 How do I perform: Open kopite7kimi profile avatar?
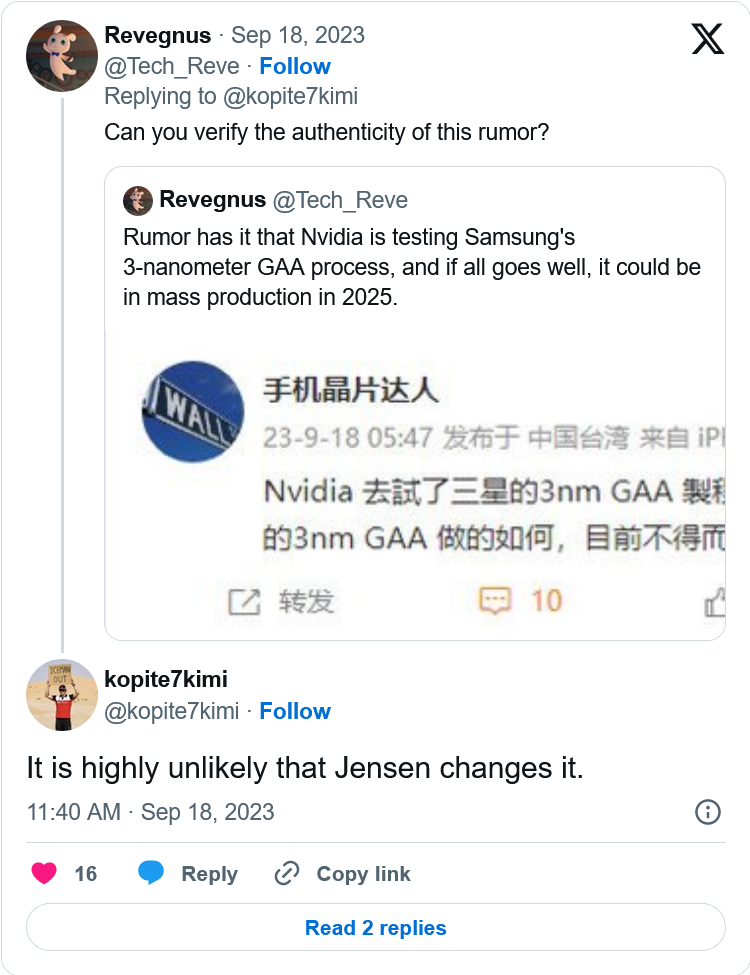pos(61,696)
